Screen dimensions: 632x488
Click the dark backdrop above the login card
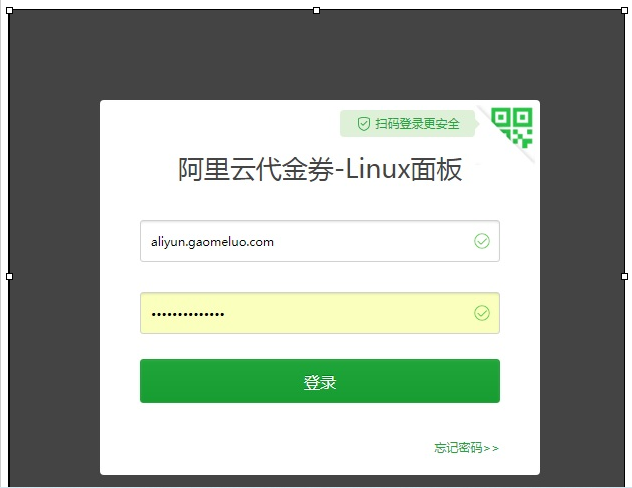coord(316,56)
